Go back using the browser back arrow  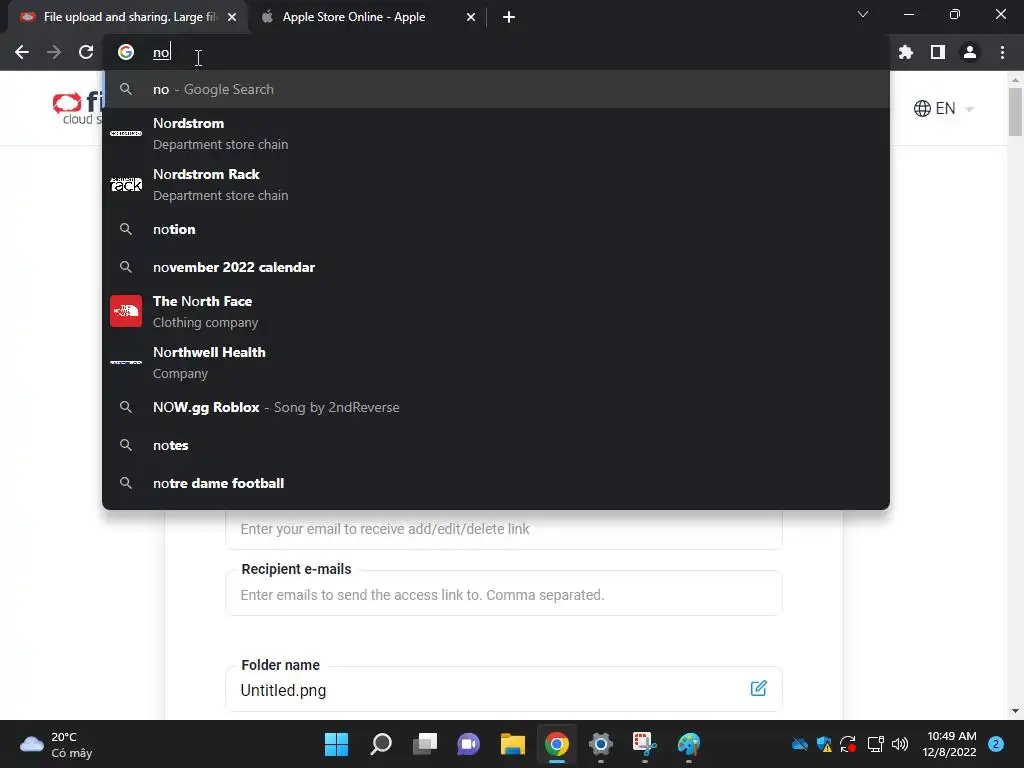coord(22,52)
